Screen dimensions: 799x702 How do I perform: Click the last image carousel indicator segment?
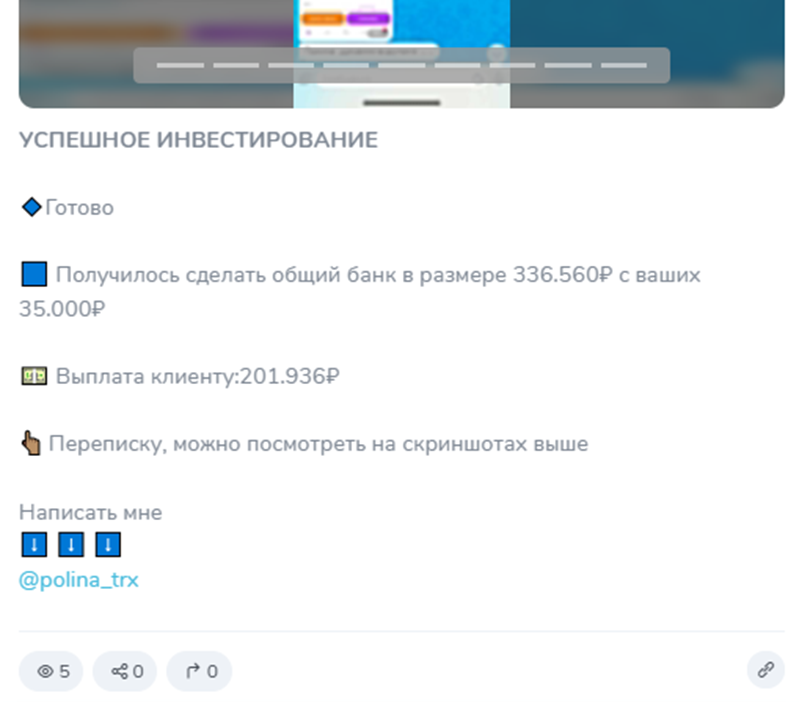(624, 65)
